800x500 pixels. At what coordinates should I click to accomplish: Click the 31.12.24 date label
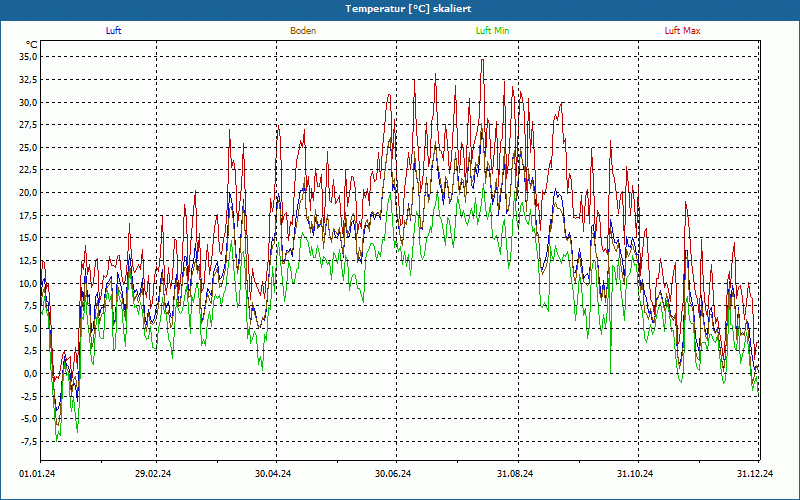[755, 474]
